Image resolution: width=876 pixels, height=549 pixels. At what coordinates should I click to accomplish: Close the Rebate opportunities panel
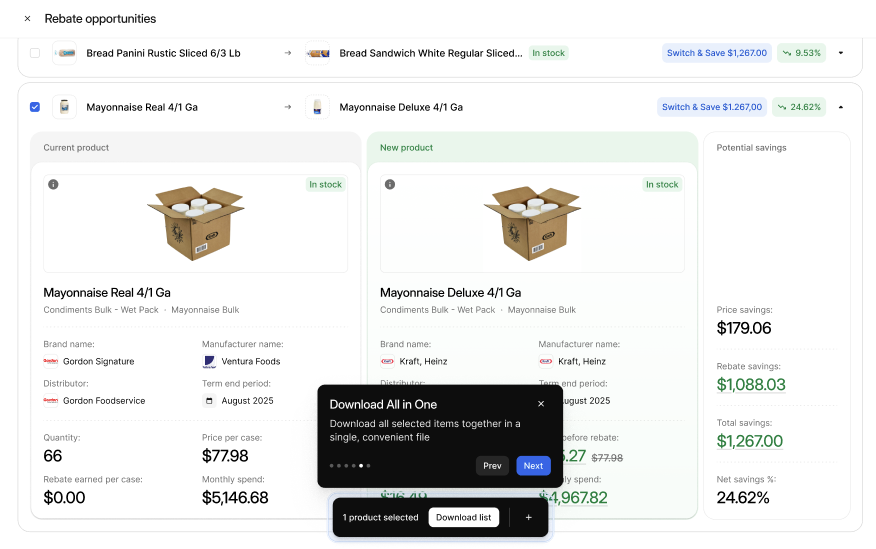[x=27, y=19]
